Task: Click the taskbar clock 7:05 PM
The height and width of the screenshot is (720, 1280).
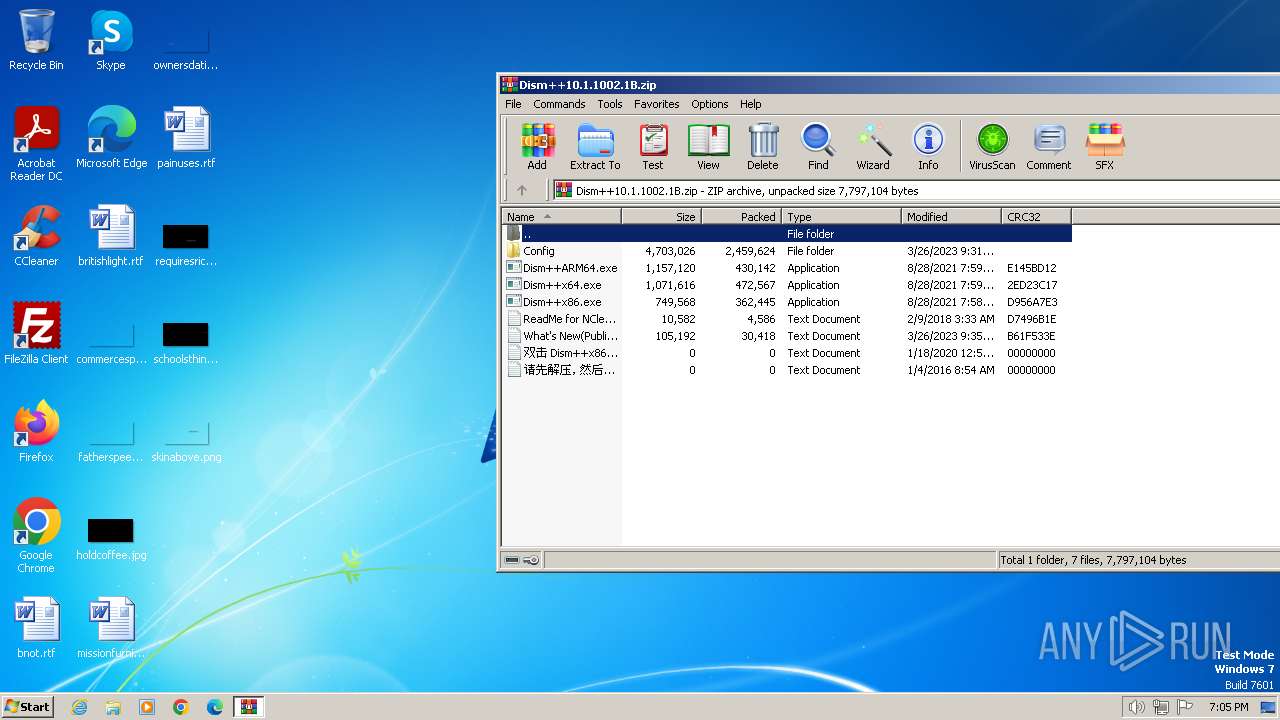Action: (1228, 707)
